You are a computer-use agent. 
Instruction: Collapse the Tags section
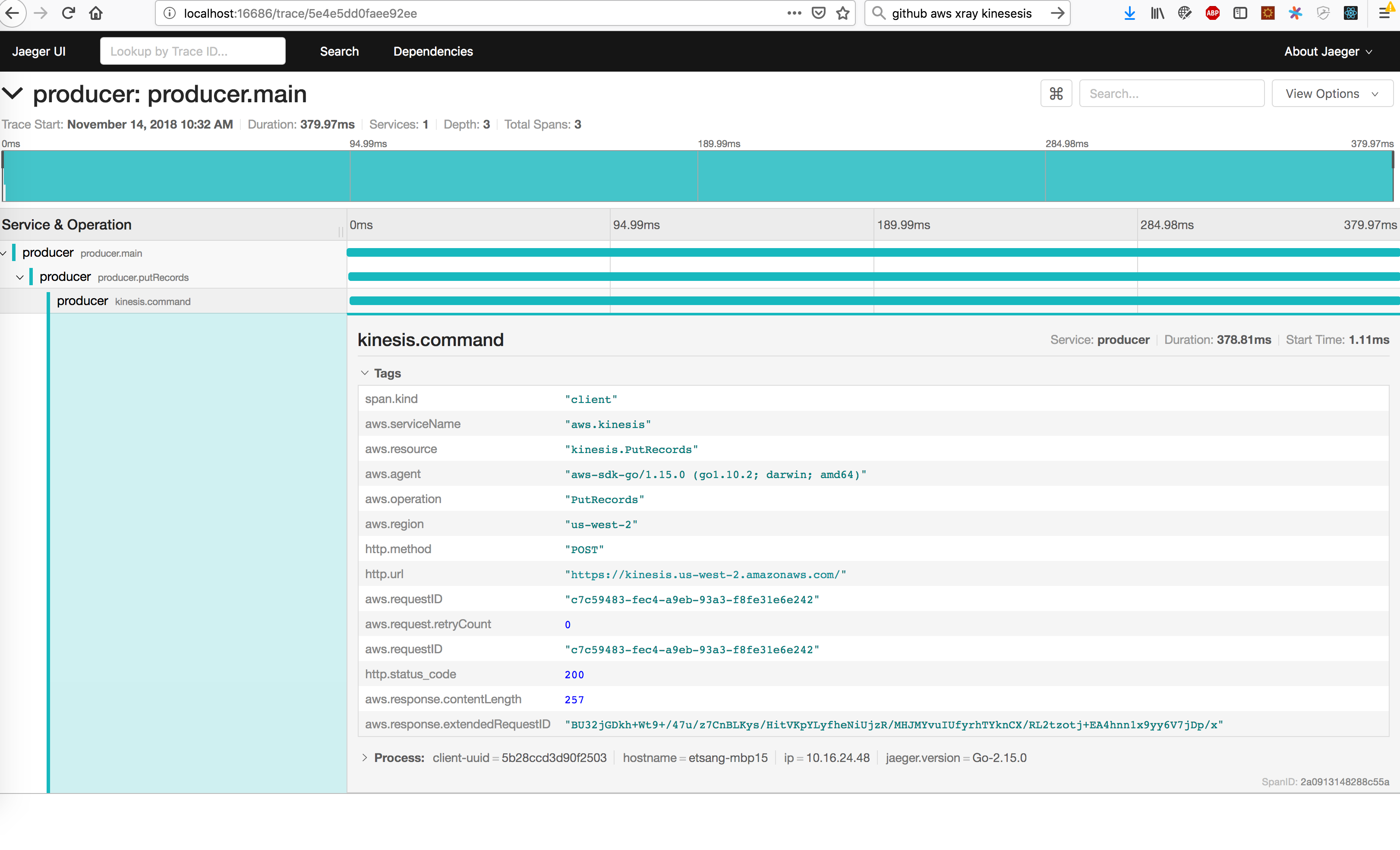365,373
